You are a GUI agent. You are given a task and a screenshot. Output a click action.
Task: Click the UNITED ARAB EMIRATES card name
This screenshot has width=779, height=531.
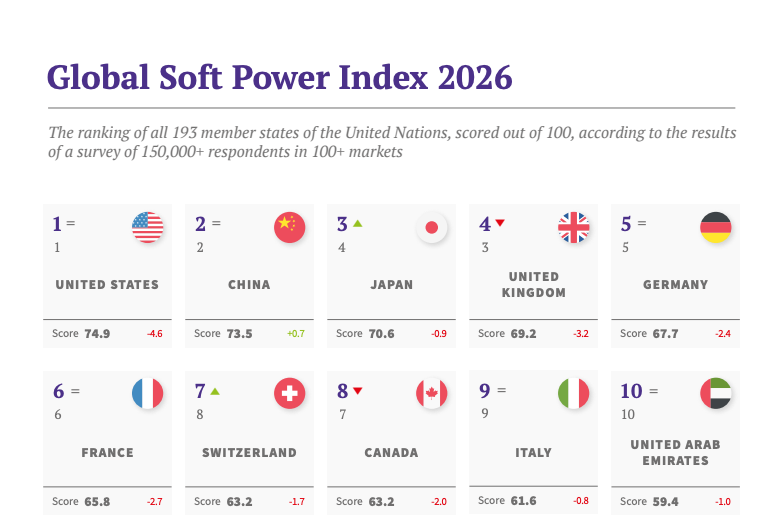(676, 453)
